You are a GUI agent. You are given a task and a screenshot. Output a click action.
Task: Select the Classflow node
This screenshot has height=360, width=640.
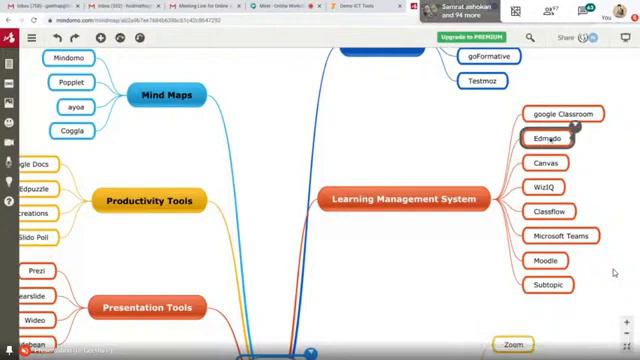click(x=549, y=211)
